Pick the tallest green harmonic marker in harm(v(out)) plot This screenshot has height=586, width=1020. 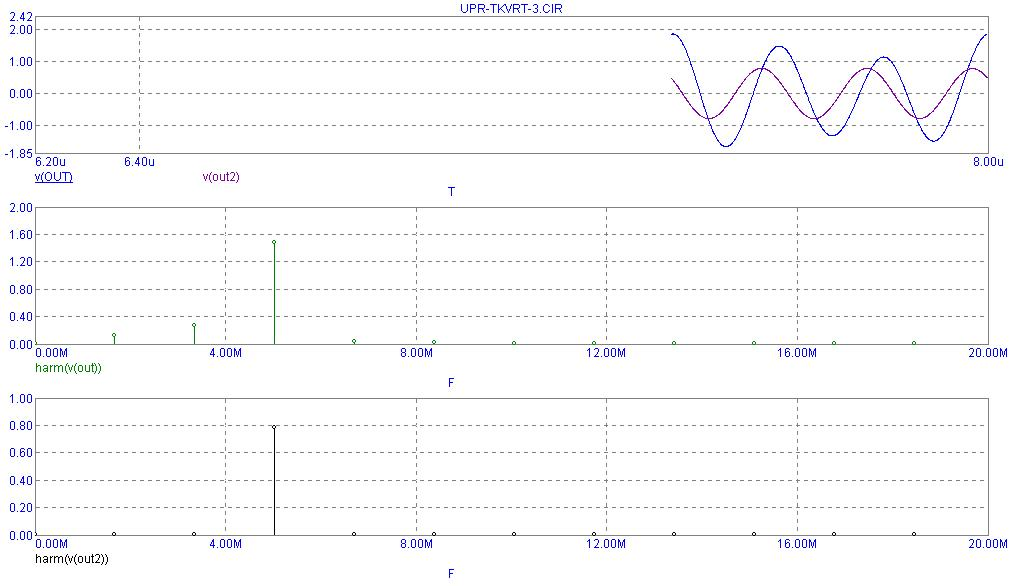(x=274, y=243)
